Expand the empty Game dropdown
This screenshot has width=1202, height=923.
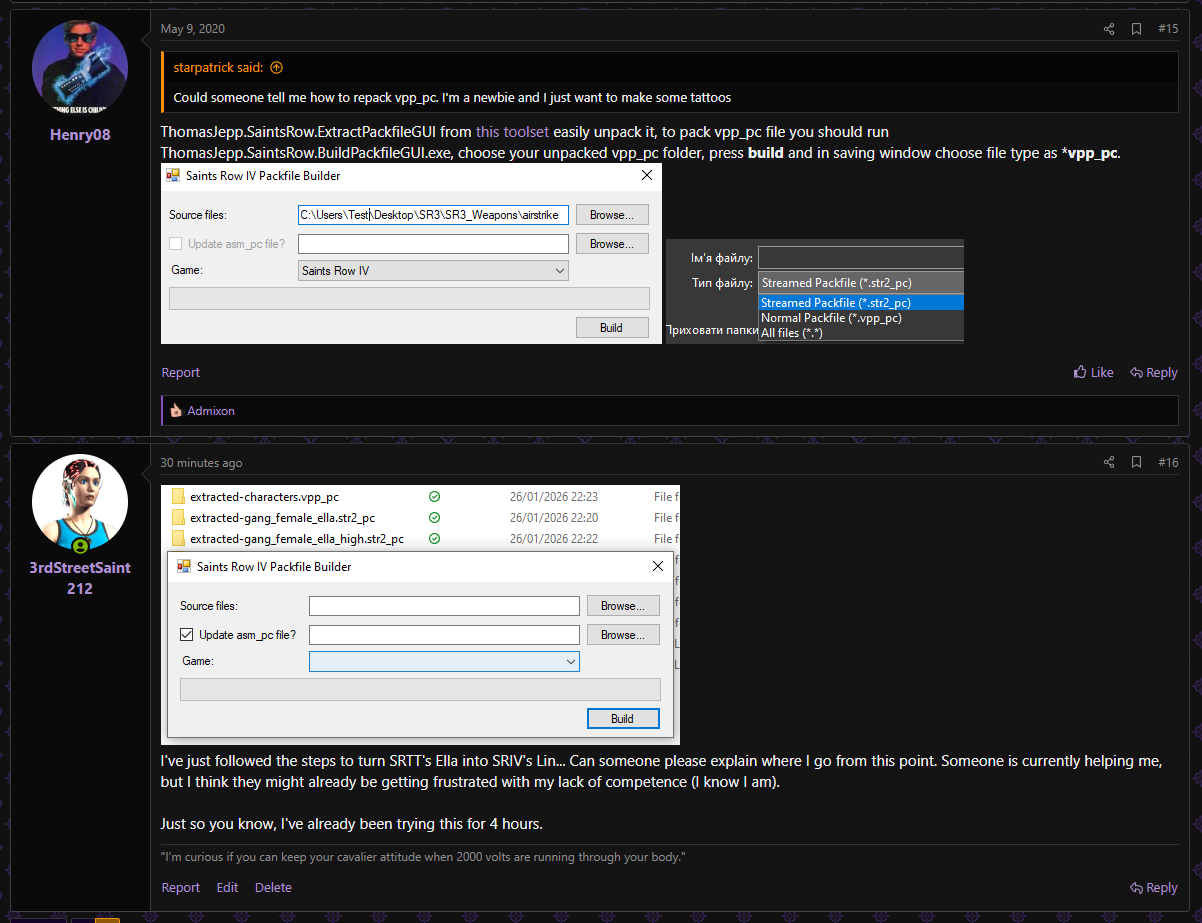[444, 661]
